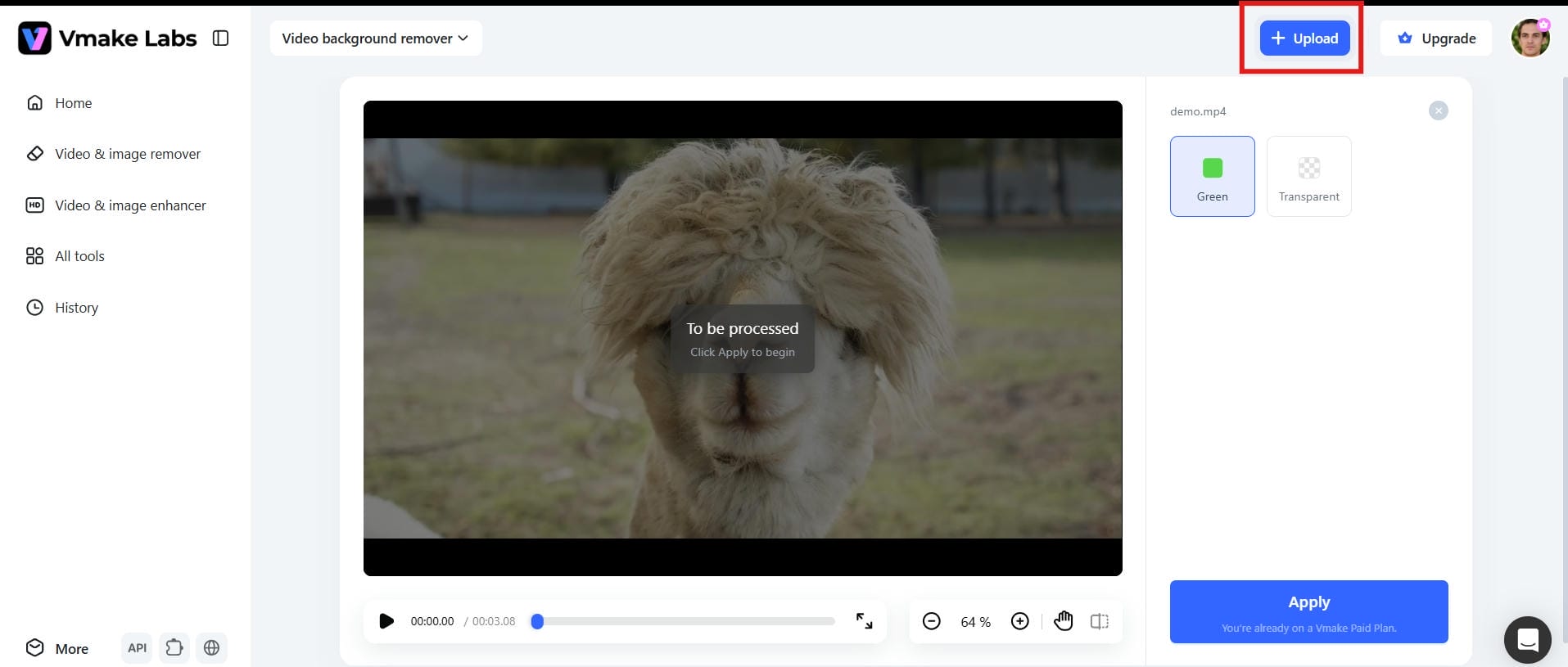Select the Transparent background option
This screenshot has width=1568, height=667.
pos(1308,176)
